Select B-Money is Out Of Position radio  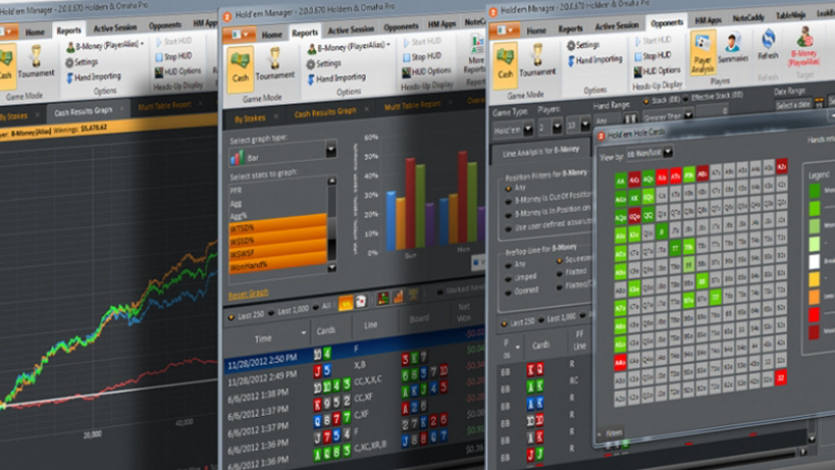pyautogui.click(x=508, y=201)
